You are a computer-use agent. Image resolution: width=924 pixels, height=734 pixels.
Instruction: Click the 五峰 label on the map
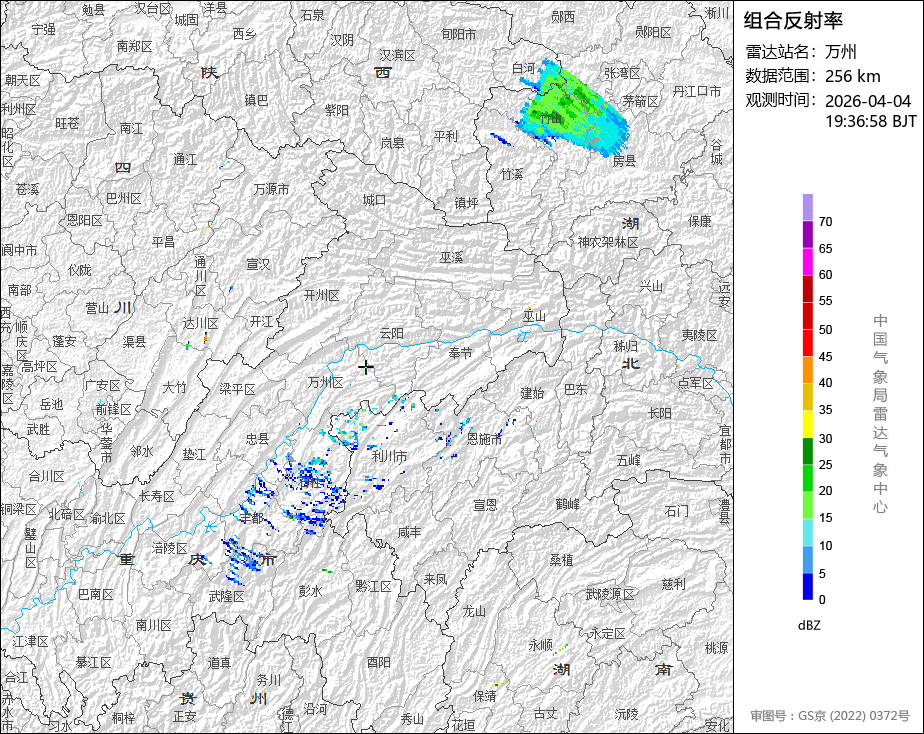628,460
